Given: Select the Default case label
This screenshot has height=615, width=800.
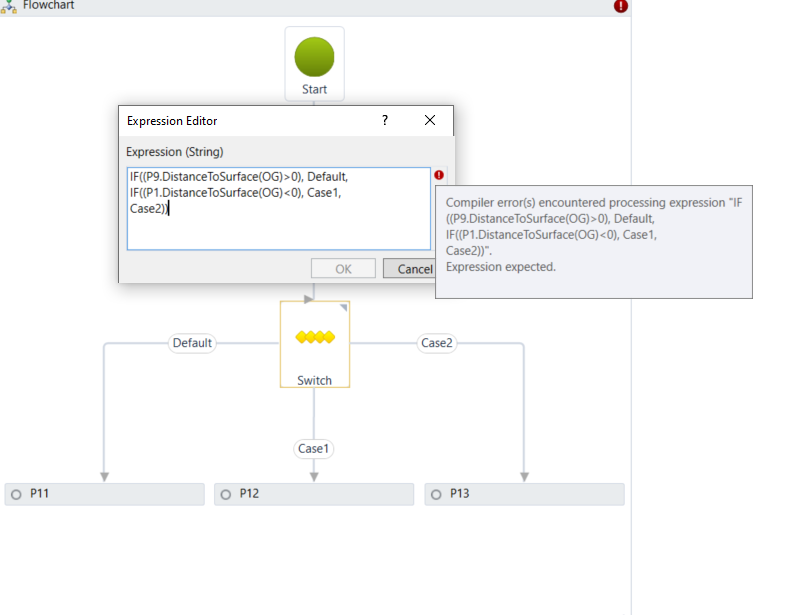Looking at the screenshot, I should [192, 343].
